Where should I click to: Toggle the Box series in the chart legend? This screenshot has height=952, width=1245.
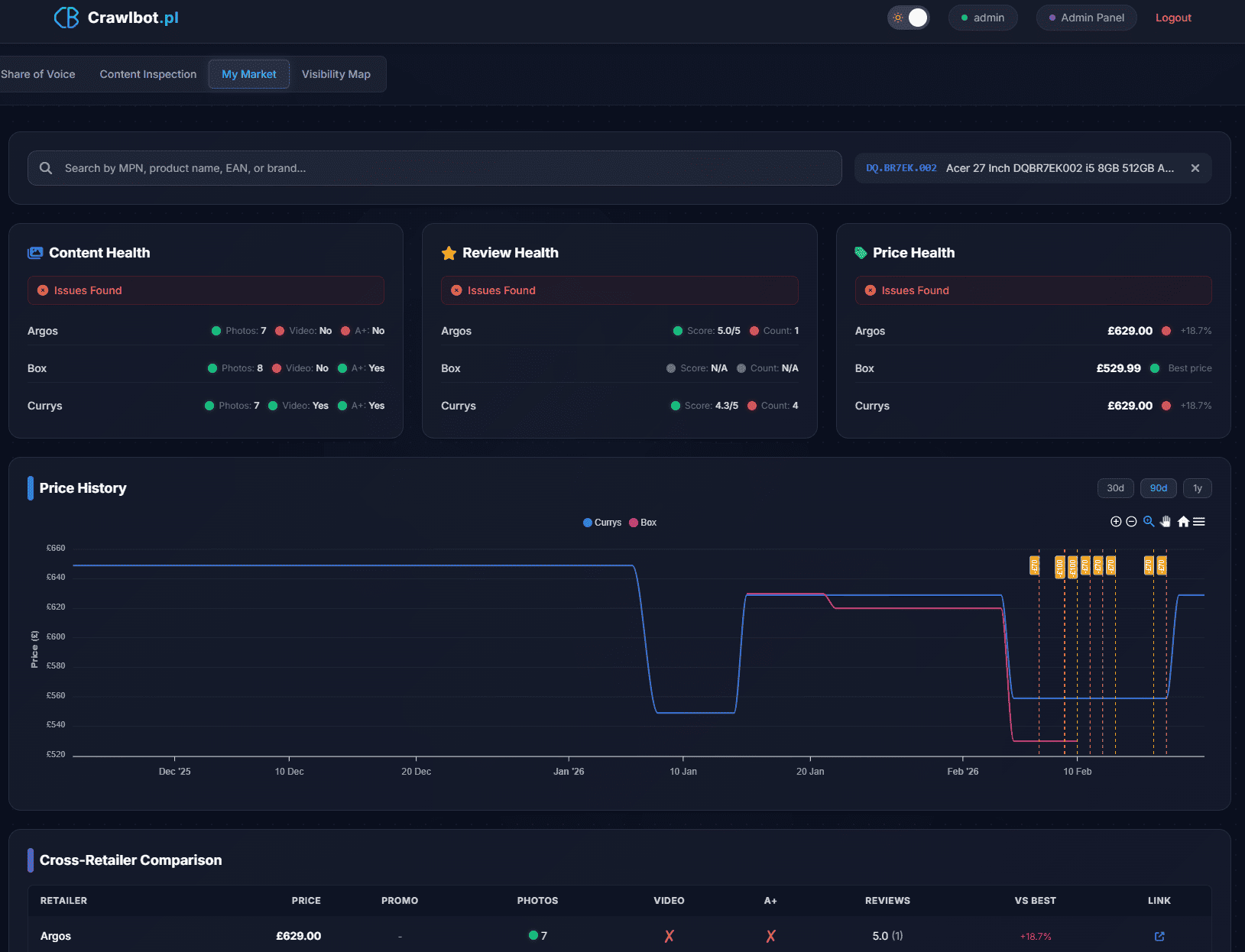tap(643, 522)
